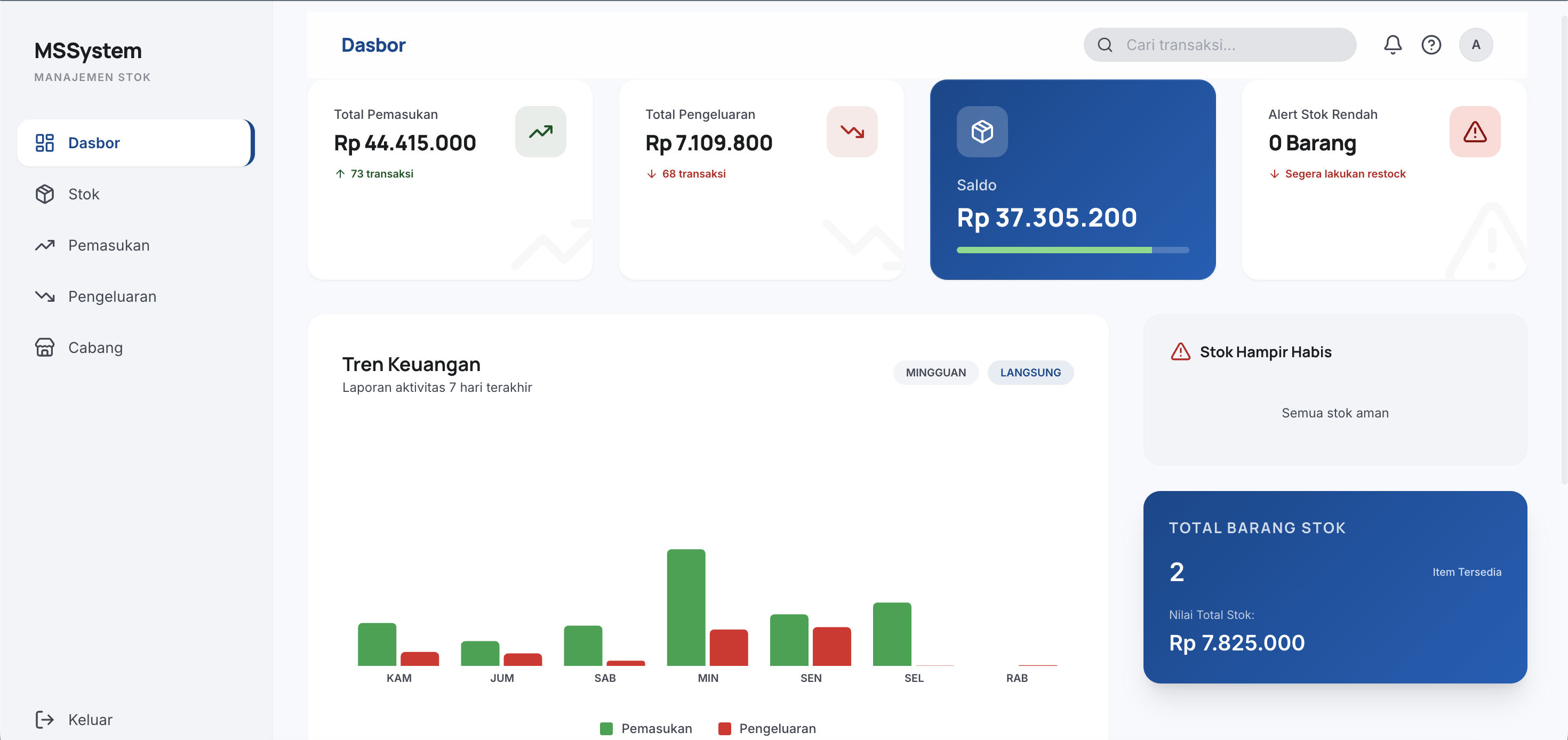Screen dimensions: 1568x740
Task: Switch the chart to Mingguan view
Action: pyautogui.click(x=935, y=373)
